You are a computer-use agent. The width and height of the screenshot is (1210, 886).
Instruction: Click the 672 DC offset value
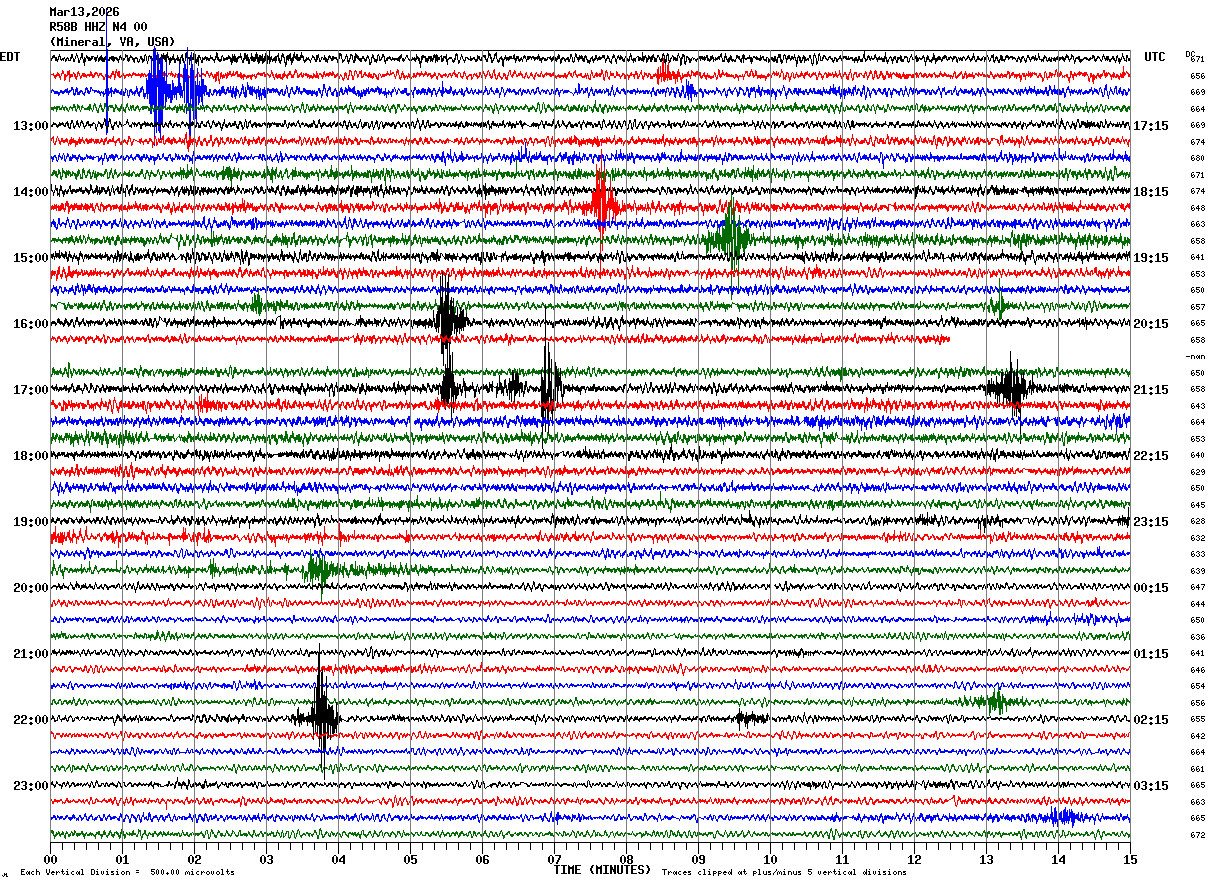(x=1197, y=835)
